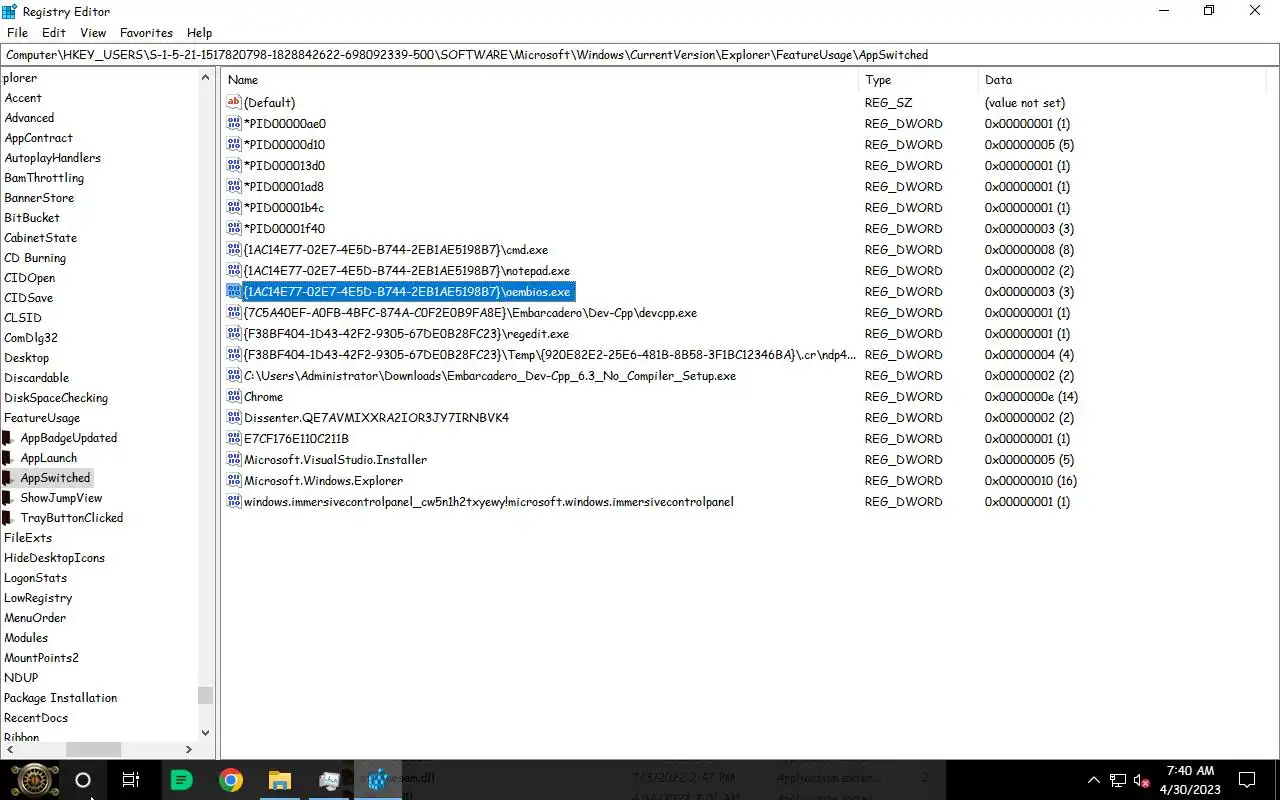Select the BamThrottling tree key
Viewport: 1280px width, 800px height.
click(44, 178)
